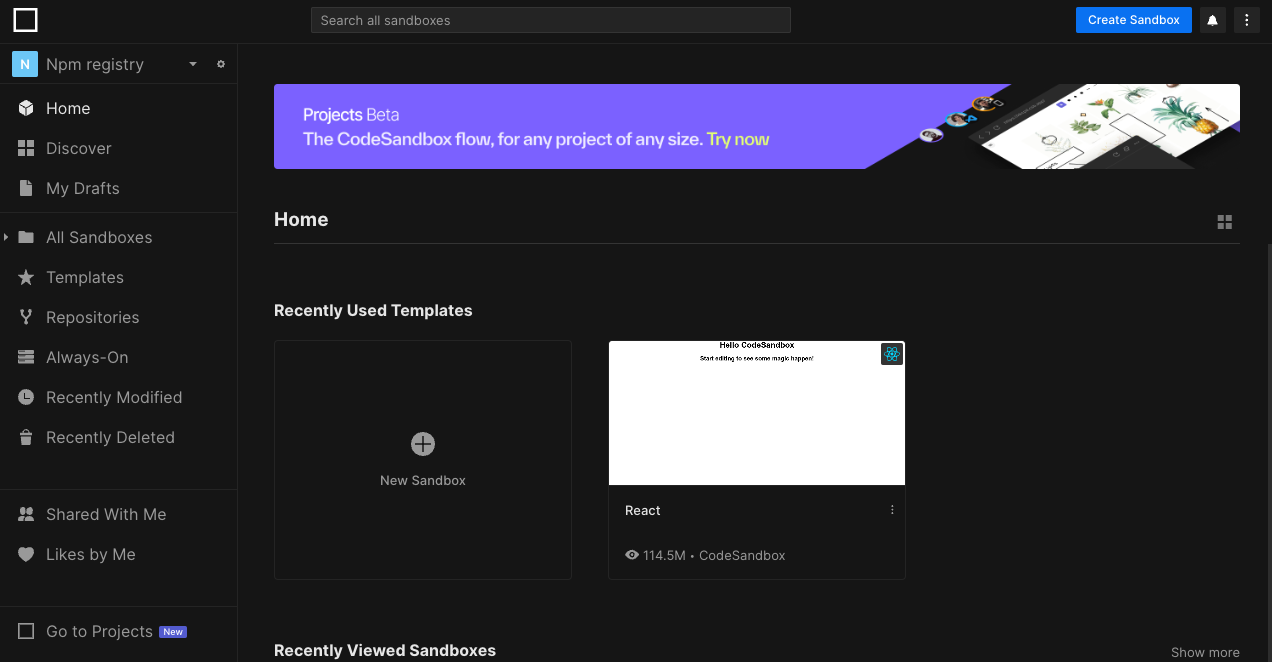Select Templates in the sidebar

[118, 277]
